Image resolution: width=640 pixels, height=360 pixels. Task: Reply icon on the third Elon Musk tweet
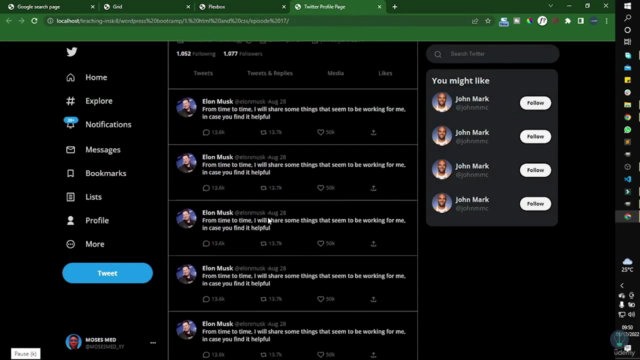pyautogui.click(x=206, y=243)
